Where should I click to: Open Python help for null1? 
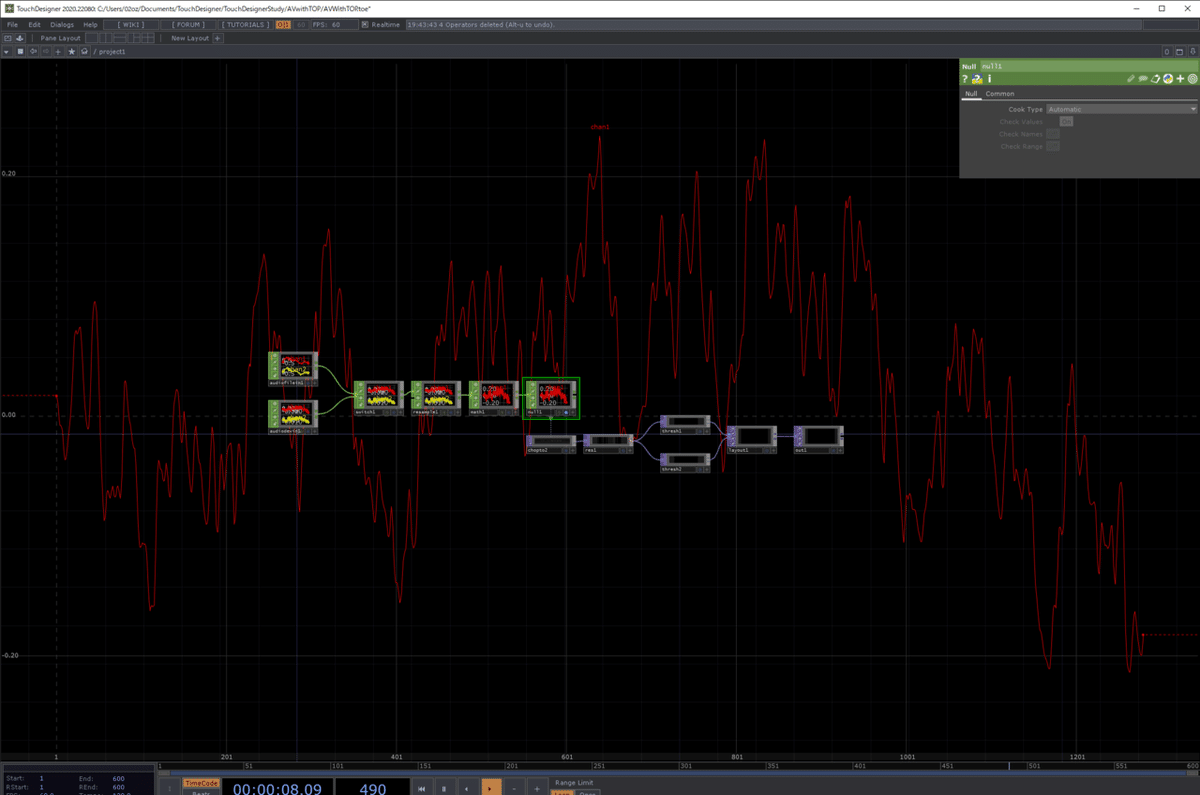(977, 78)
